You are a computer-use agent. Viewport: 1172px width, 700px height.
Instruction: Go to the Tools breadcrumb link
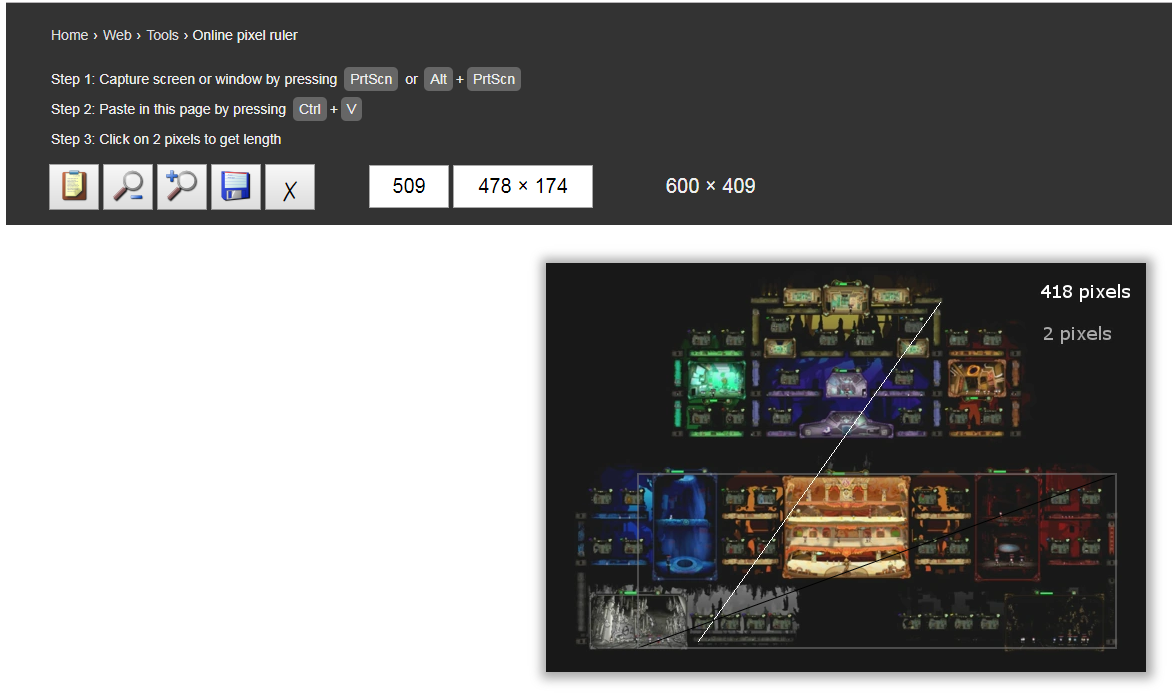pyautogui.click(x=162, y=35)
